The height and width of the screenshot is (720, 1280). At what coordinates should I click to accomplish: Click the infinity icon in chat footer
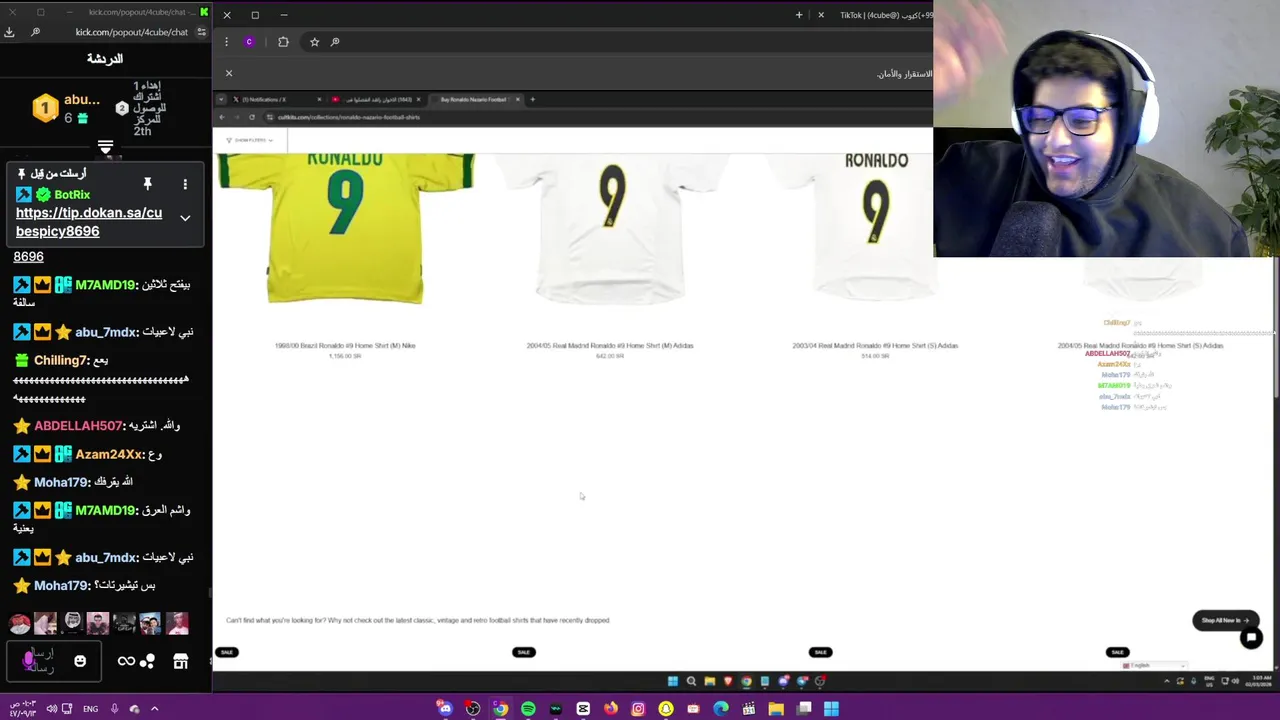click(126, 661)
